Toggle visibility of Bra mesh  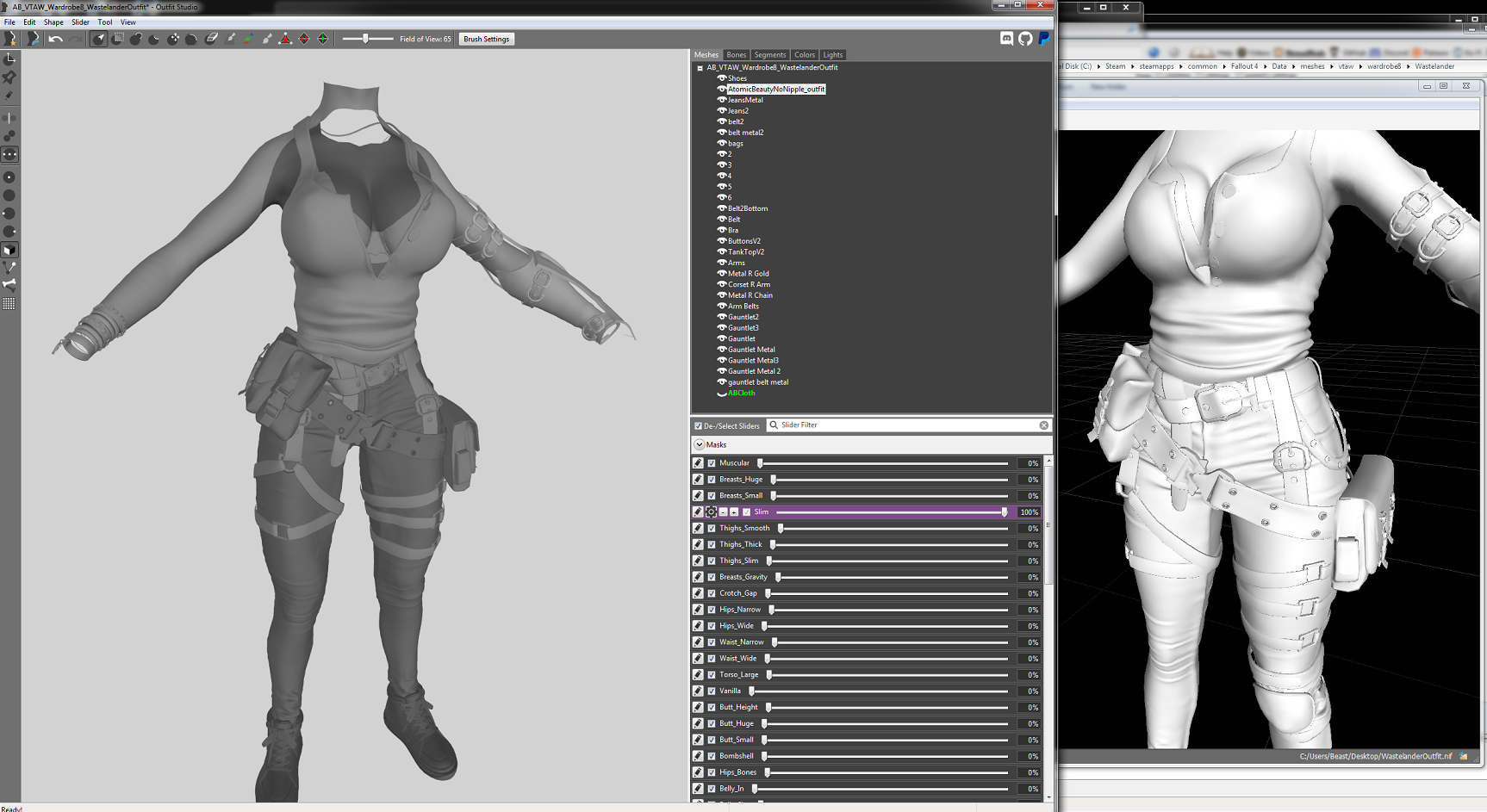722,230
